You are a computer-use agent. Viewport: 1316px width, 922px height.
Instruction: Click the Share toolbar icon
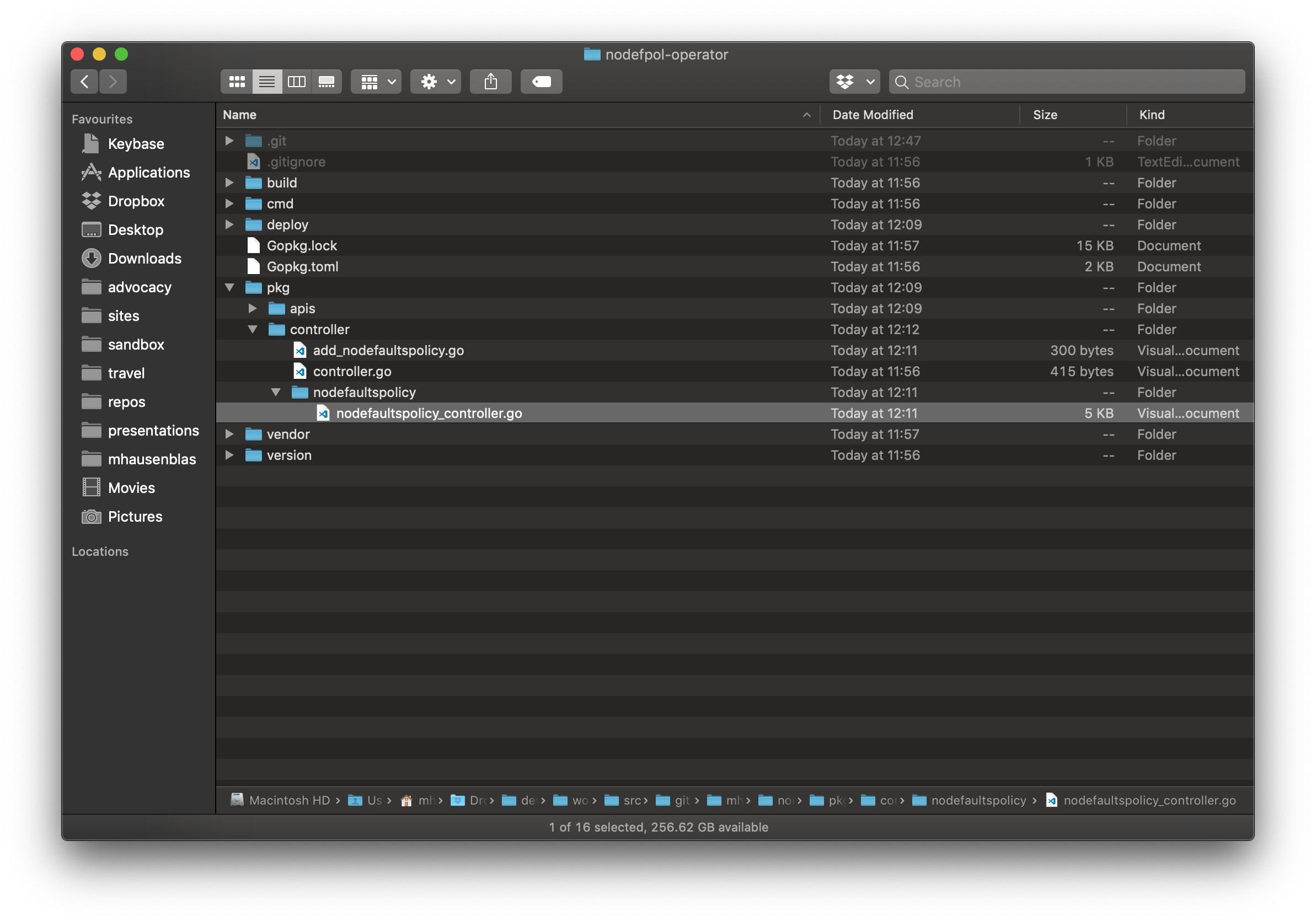click(x=490, y=82)
